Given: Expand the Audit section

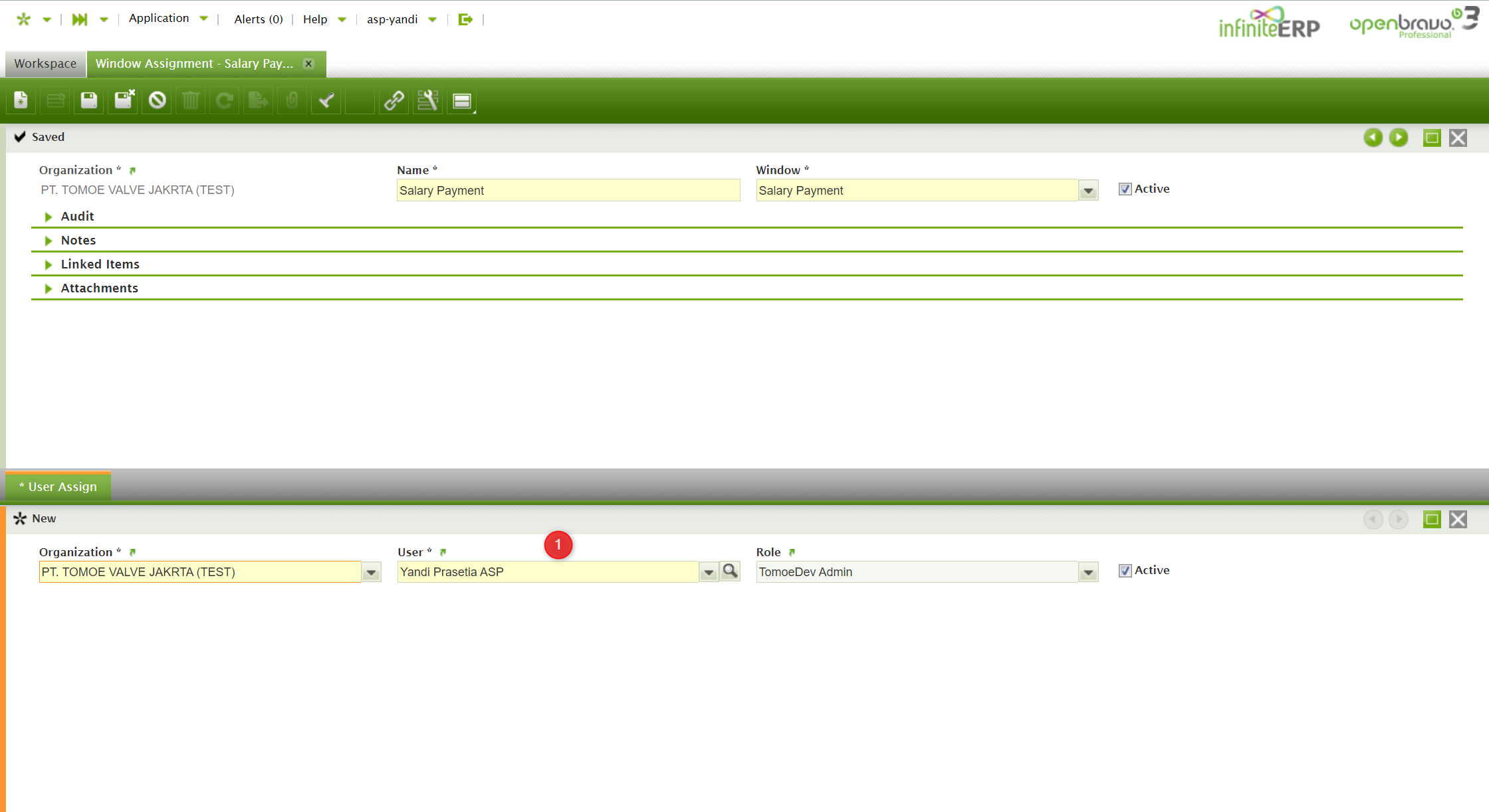Looking at the screenshot, I should point(77,217).
